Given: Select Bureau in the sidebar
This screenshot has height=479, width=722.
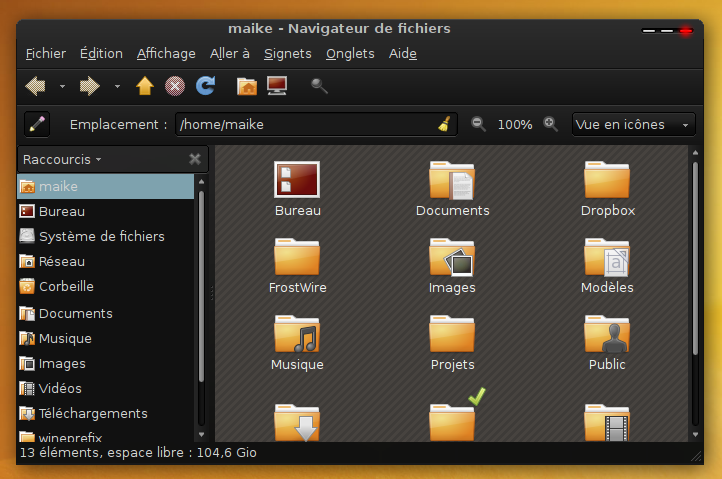Looking at the screenshot, I should [x=105, y=211].
